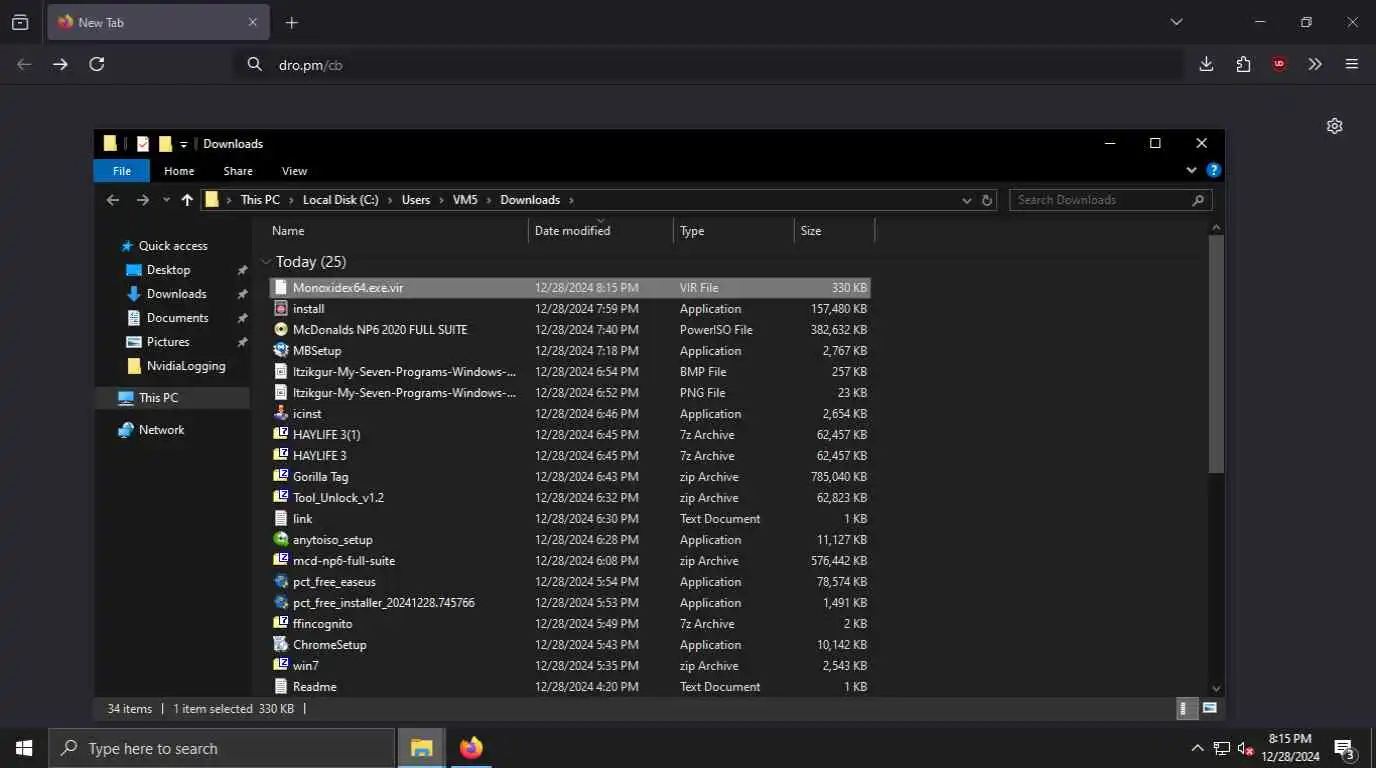Open the Windows Start menu
Screen dimensions: 1376x768
(24, 748)
